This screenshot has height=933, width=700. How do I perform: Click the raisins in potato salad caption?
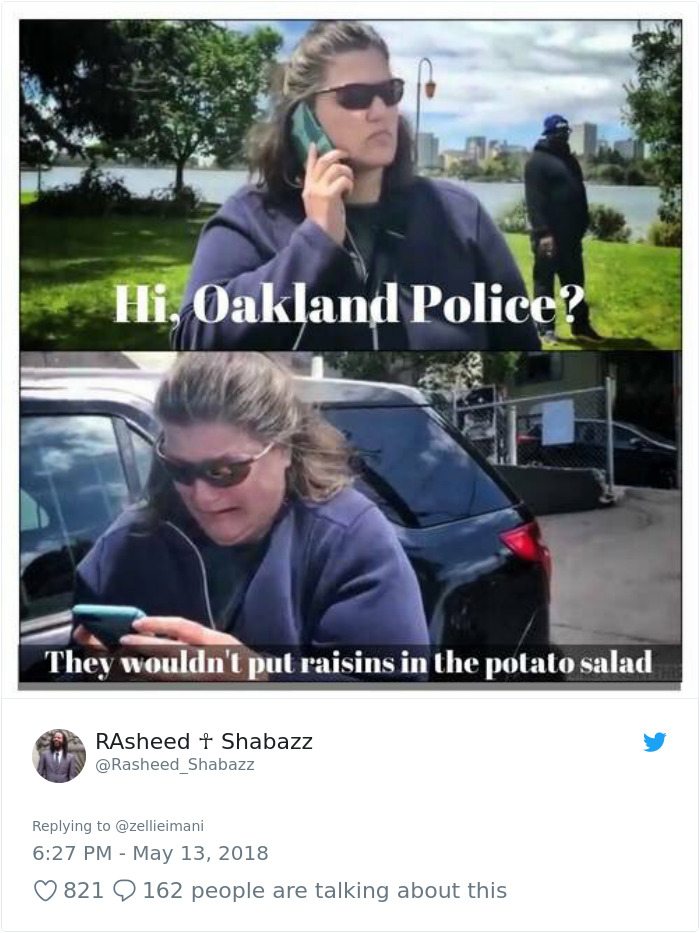(349, 662)
